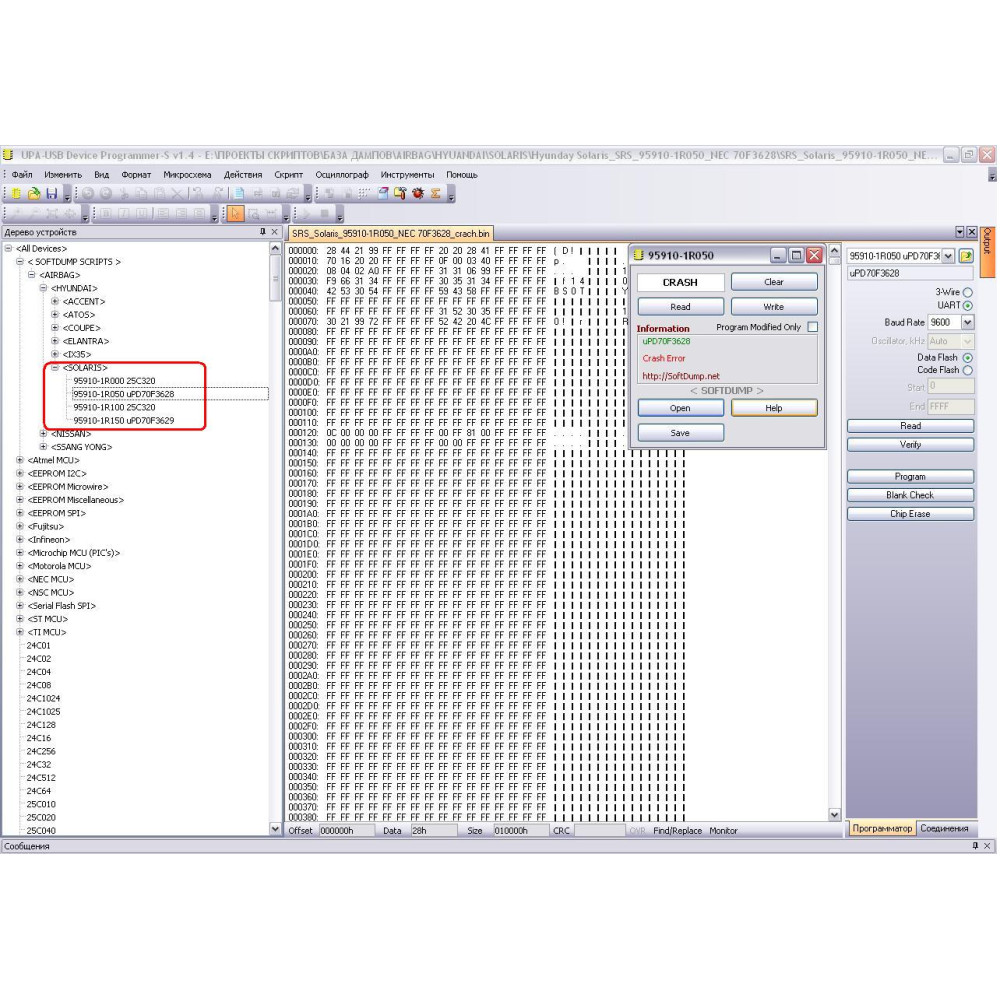
Task: Close the Дерево устройств panel
Action: point(275,232)
